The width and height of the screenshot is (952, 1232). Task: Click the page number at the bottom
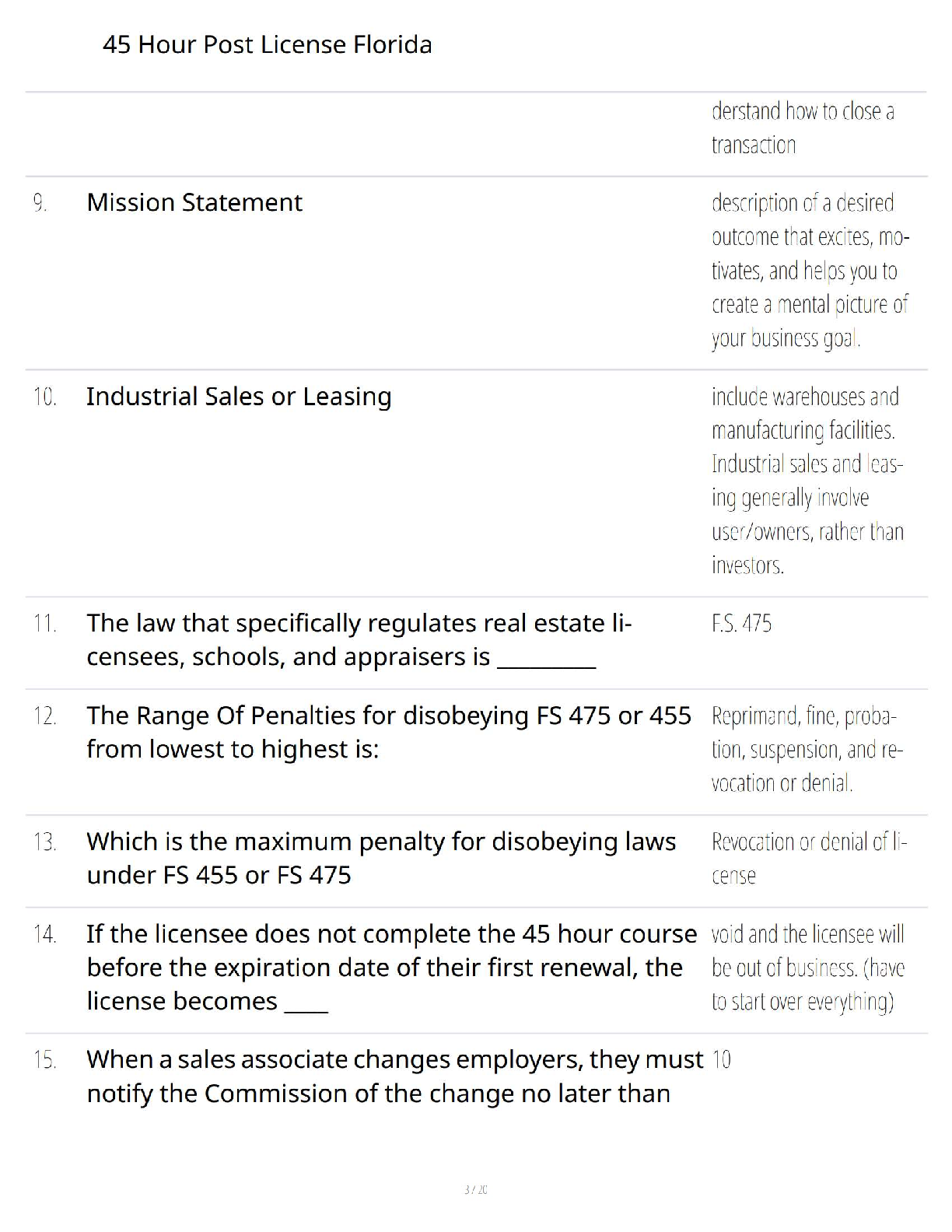[x=475, y=1189]
